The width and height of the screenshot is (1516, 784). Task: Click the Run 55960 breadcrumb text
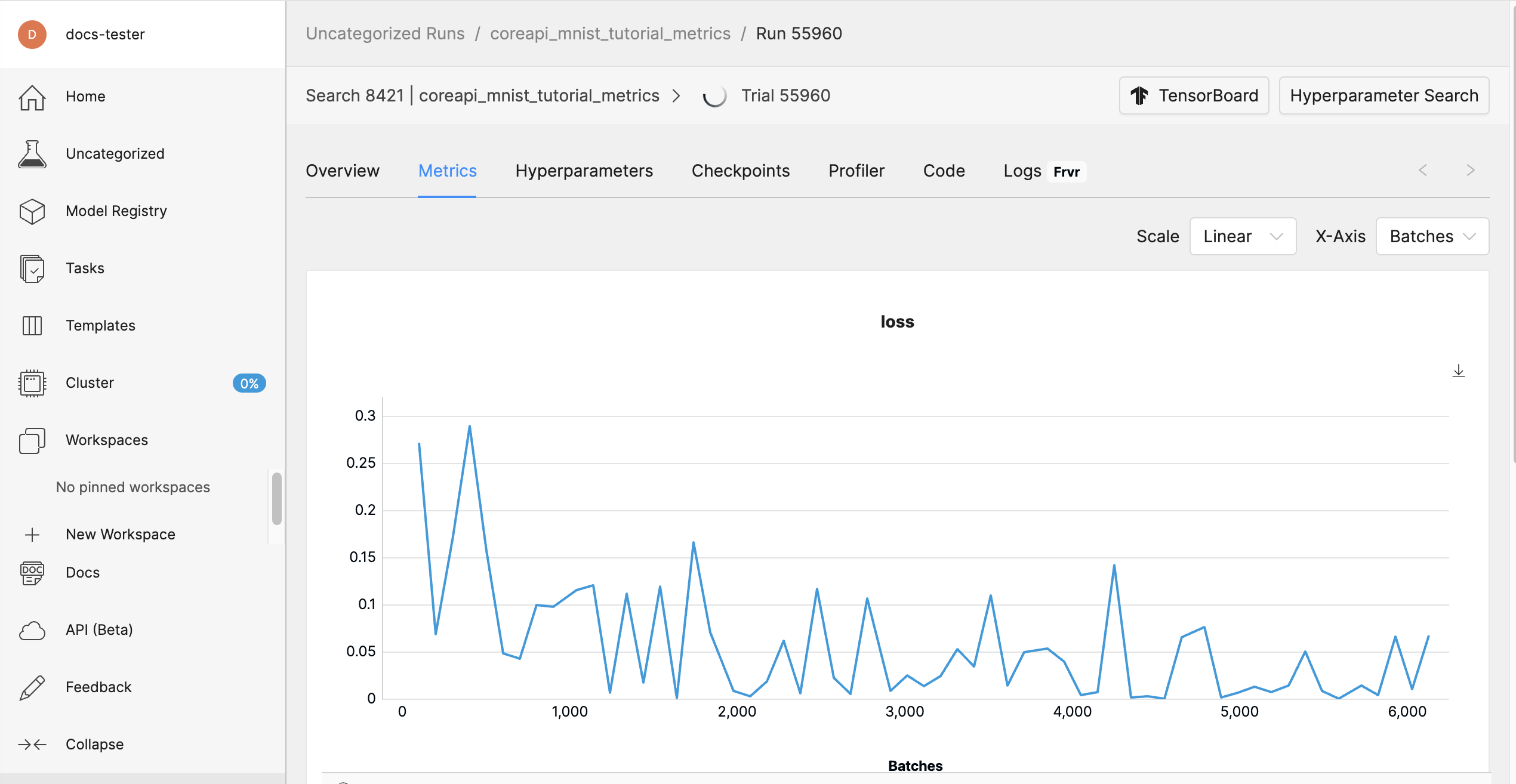(x=799, y=33)
